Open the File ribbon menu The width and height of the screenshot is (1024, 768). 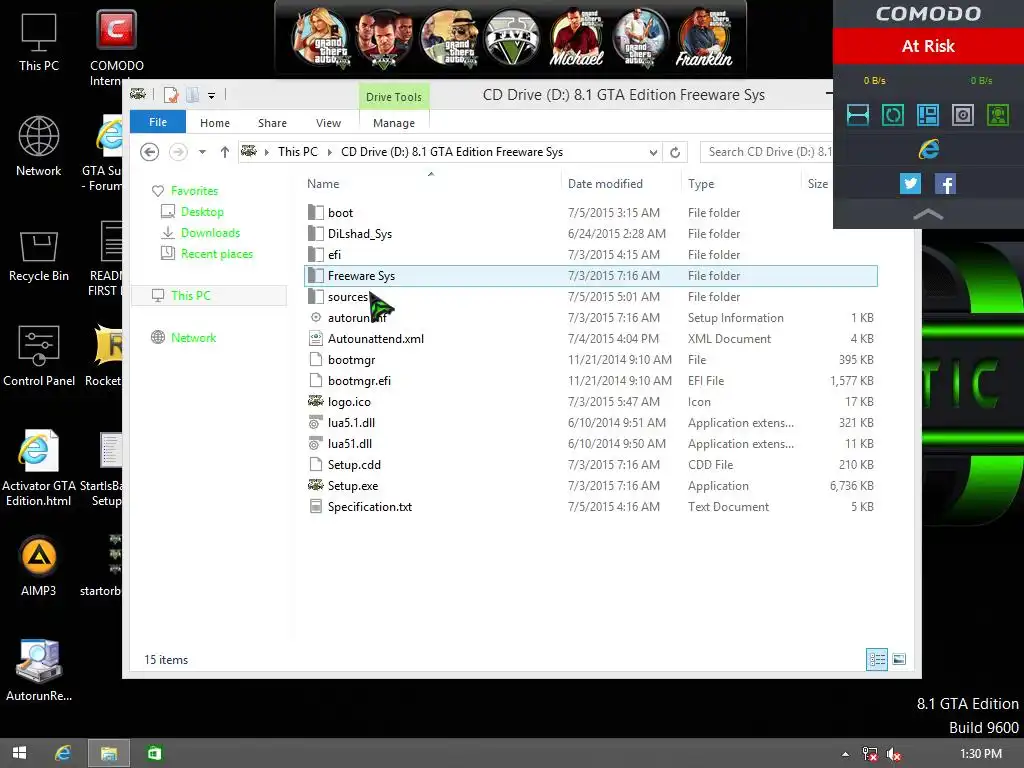coord(158,122)
